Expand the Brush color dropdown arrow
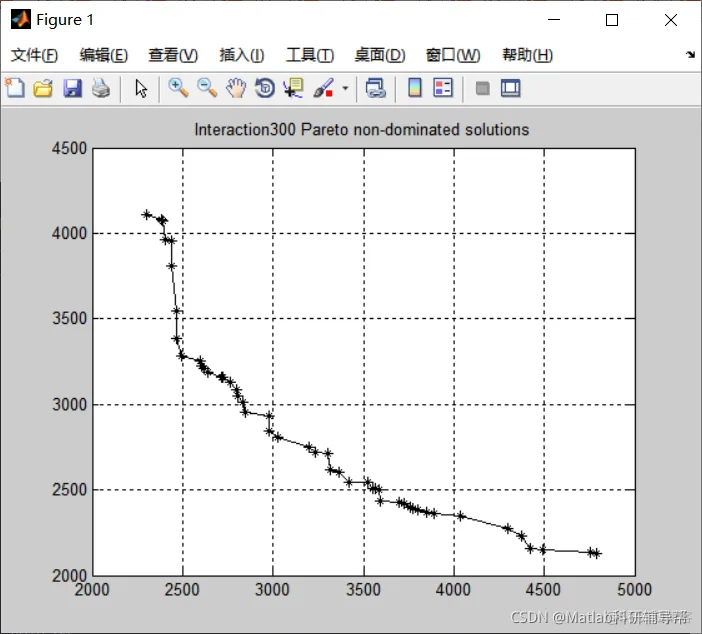Image resolution: width=702 pixels, height=634 pixels. tap(345, 88)
